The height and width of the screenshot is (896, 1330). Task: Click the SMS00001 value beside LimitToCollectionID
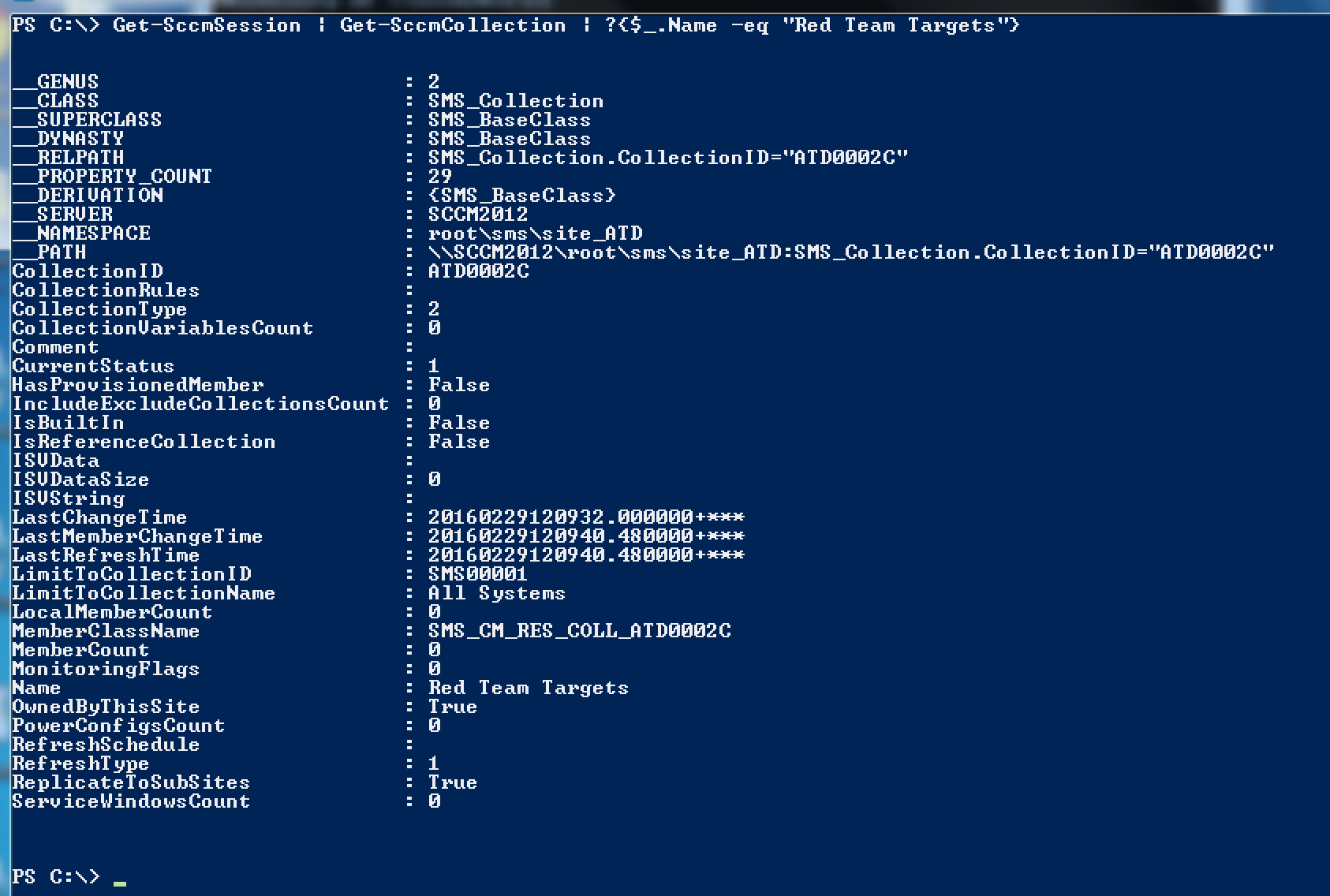pos(478,574)
